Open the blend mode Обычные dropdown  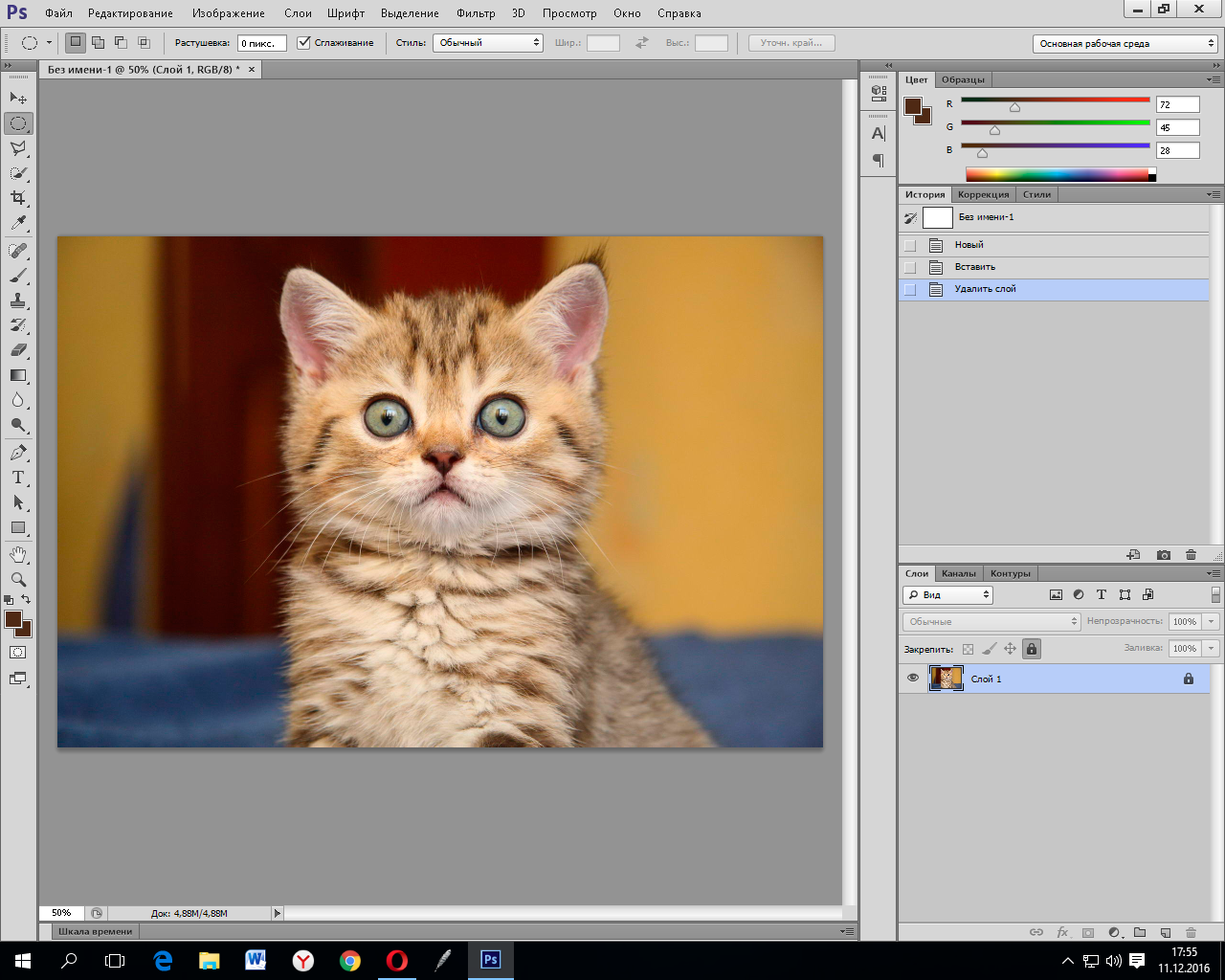click(x=991, y=622)
